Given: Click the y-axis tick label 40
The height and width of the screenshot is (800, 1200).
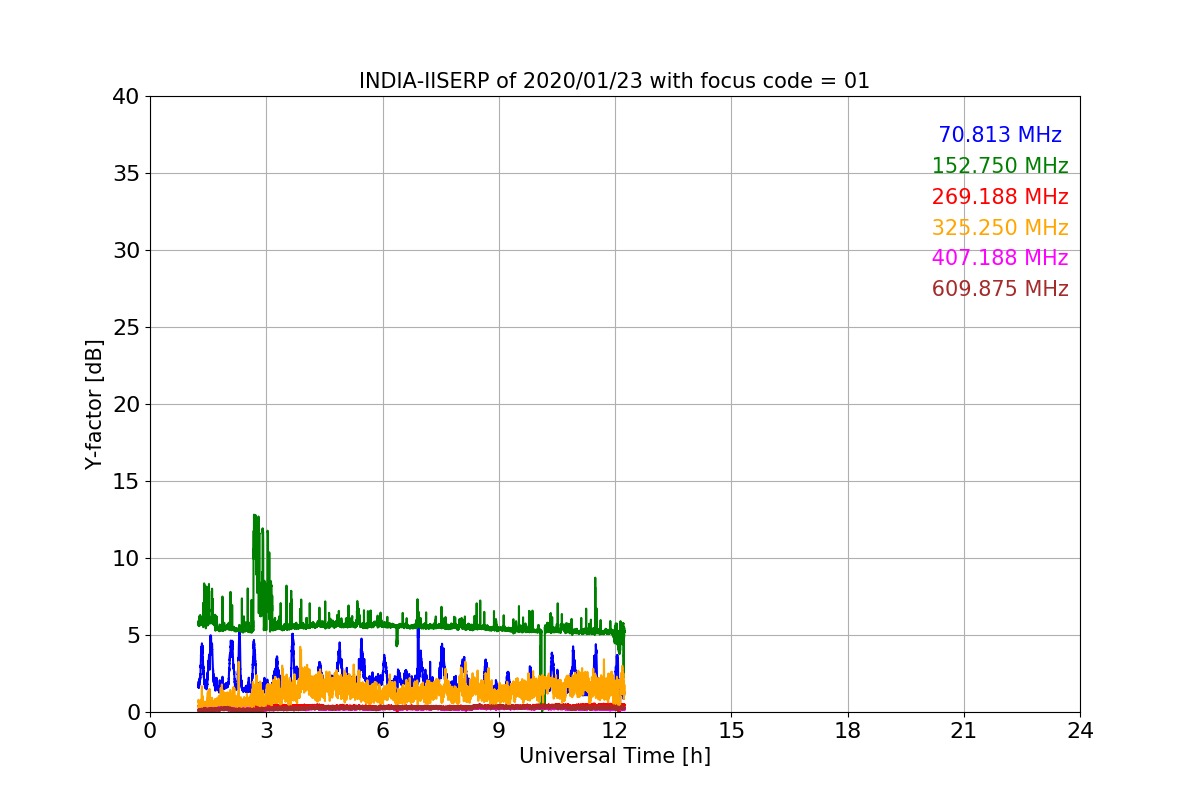Looking at the screenshot, I should 126,97.
